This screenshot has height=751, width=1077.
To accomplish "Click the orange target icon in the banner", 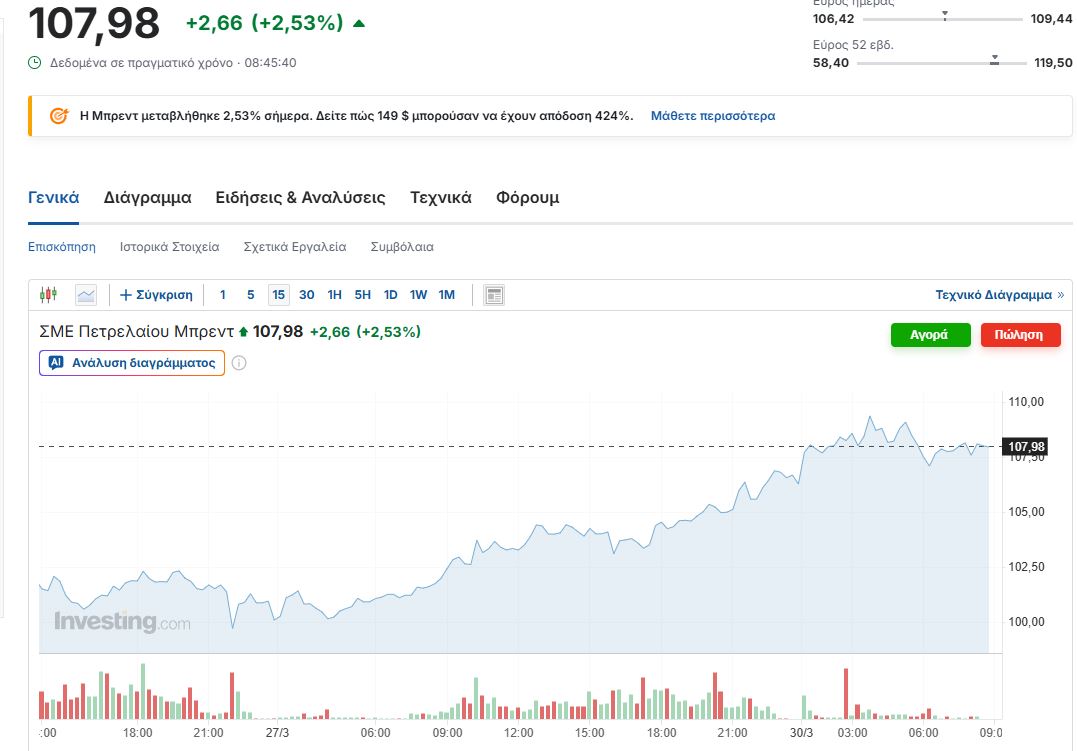I will 58,116.
